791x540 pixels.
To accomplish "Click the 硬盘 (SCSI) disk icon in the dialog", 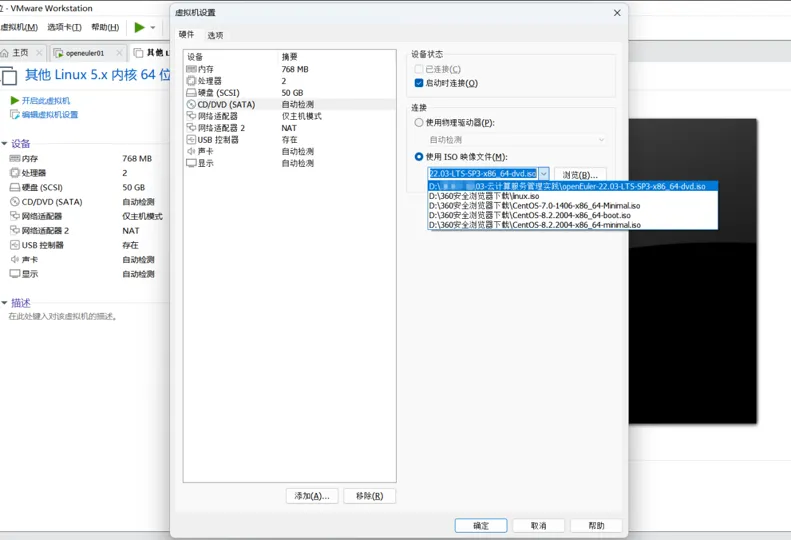I will [191, 92].
